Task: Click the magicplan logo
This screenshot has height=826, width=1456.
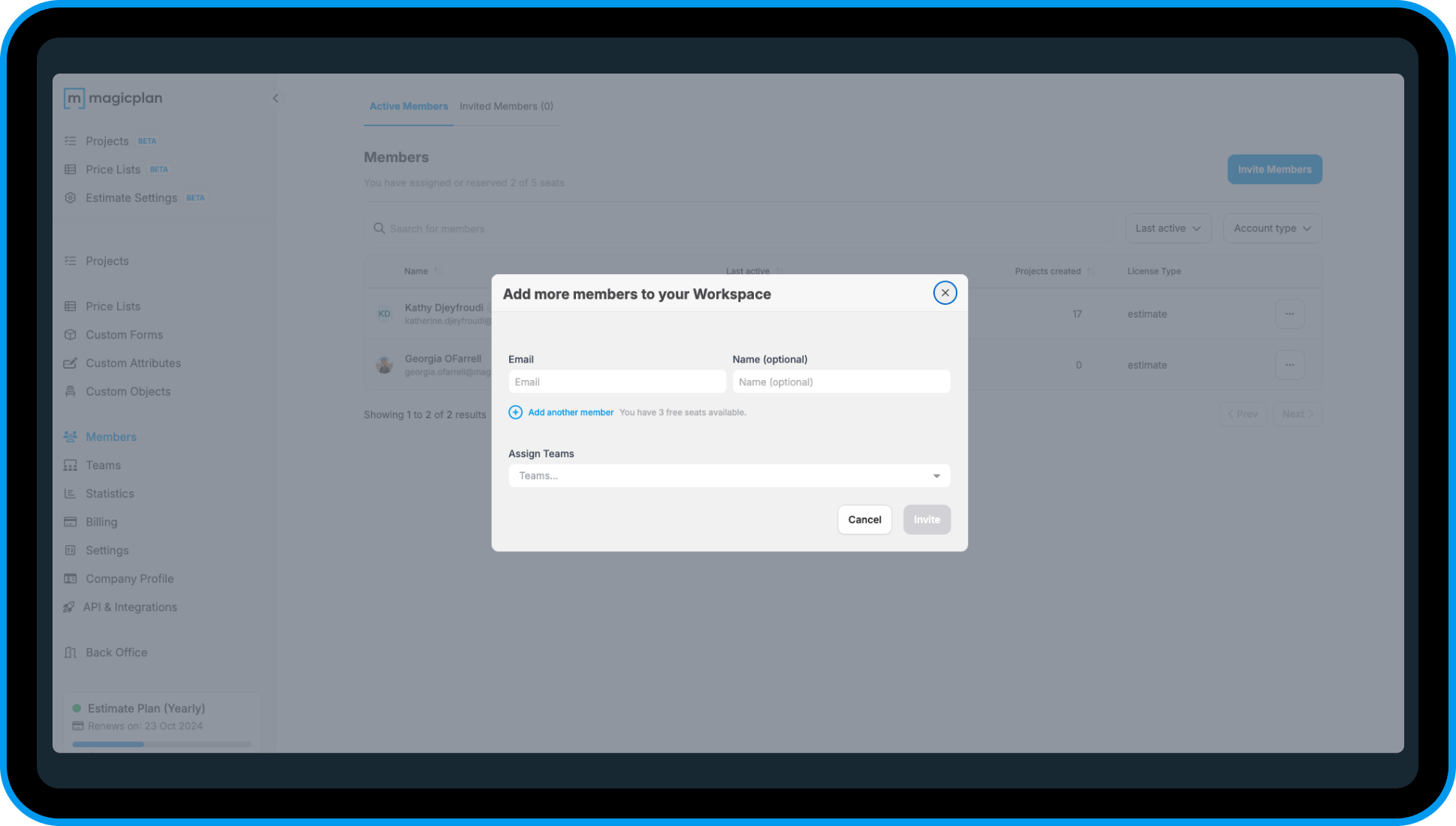Action: (113, 98)
